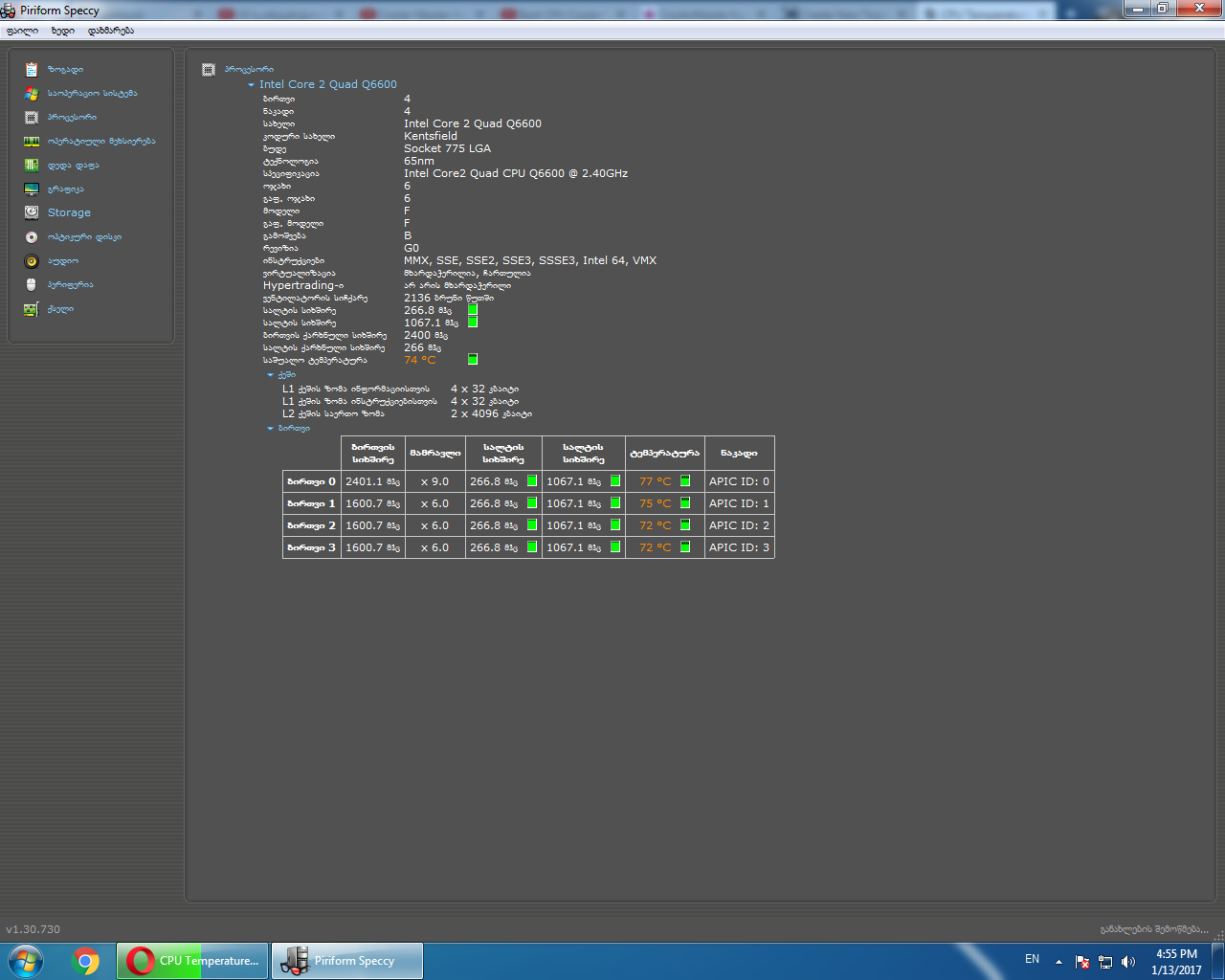Collapse the Intel Core 2 Quad Q6600 tree node
The height and width of the screenshot is (980, 1225).
[252, 85]
